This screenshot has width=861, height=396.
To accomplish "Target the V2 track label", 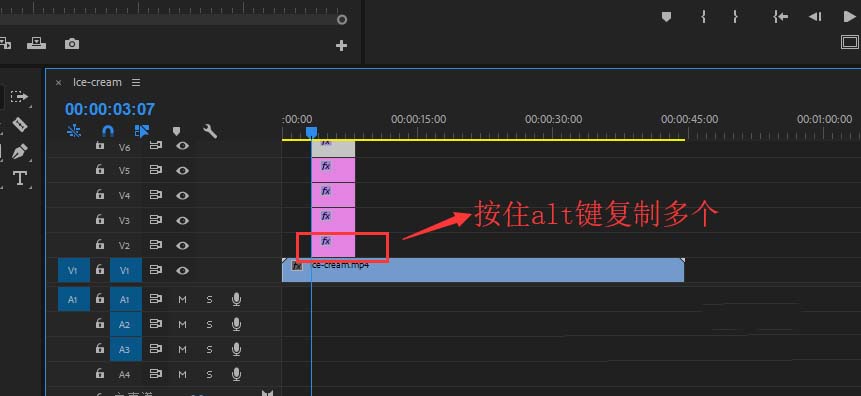I will [125, 246].
